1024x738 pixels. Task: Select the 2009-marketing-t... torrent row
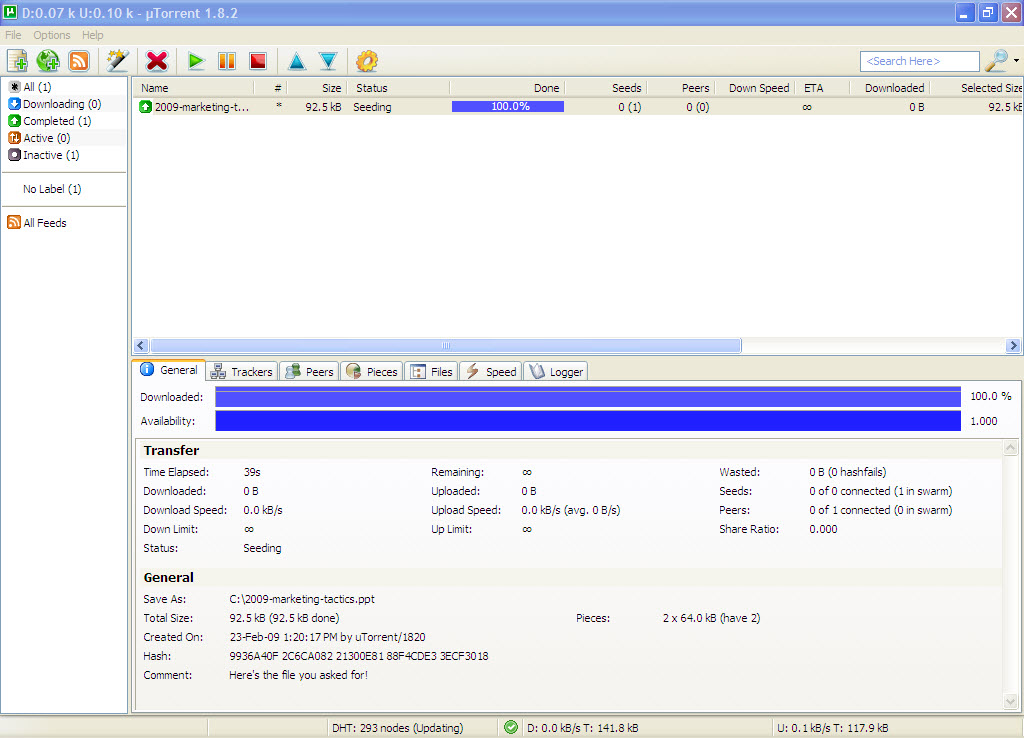point(577,106)
